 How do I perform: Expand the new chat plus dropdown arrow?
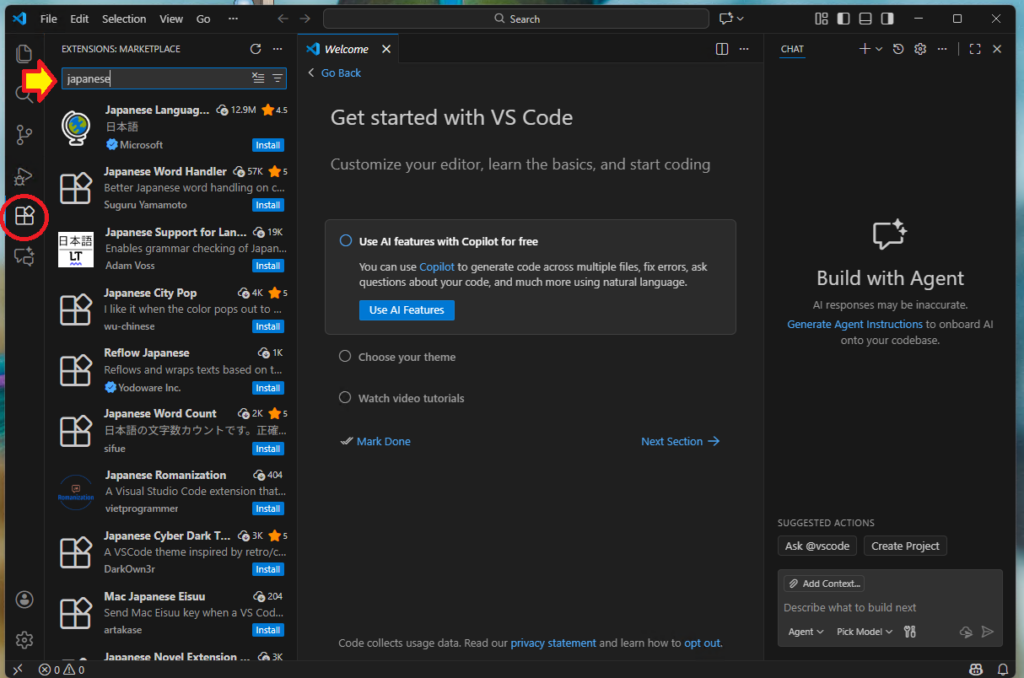click(879, 49)
